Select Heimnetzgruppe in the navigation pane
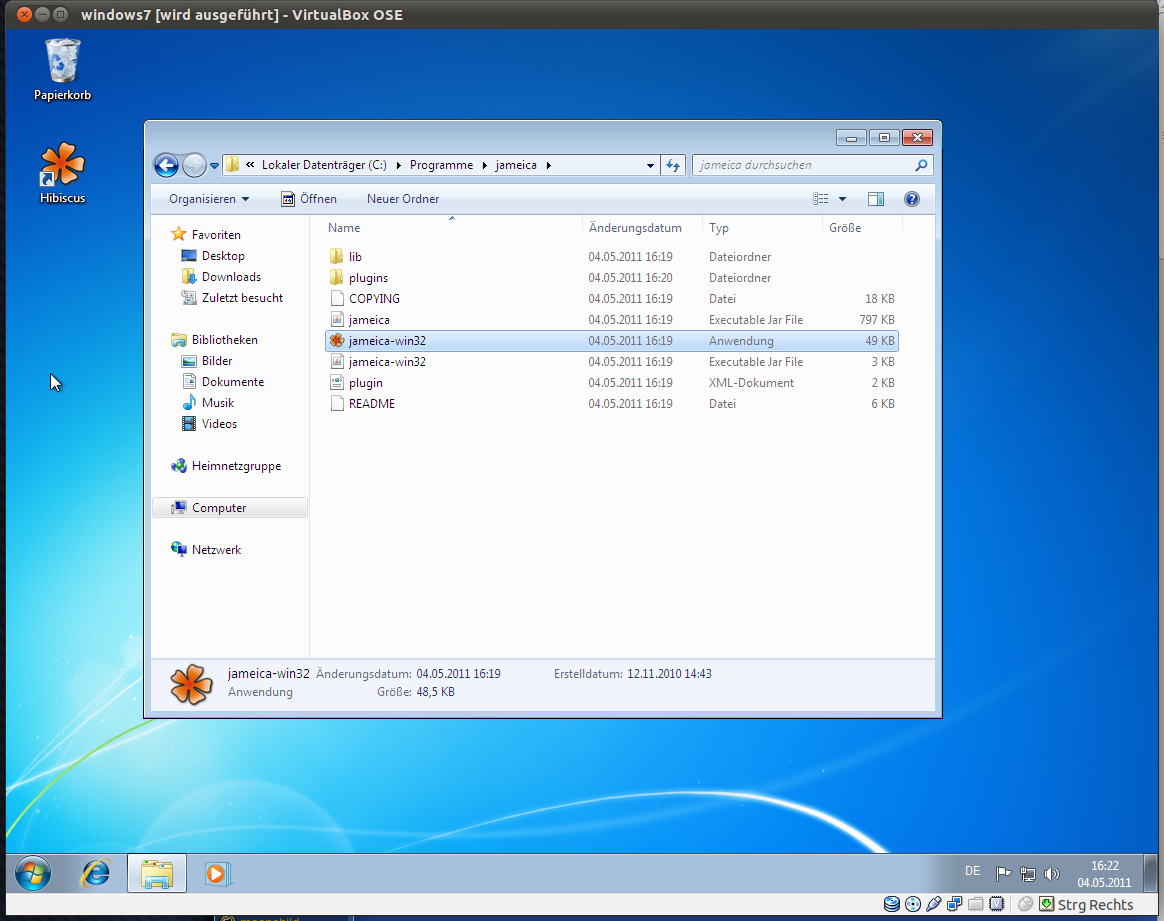 (x=226, y=466)
